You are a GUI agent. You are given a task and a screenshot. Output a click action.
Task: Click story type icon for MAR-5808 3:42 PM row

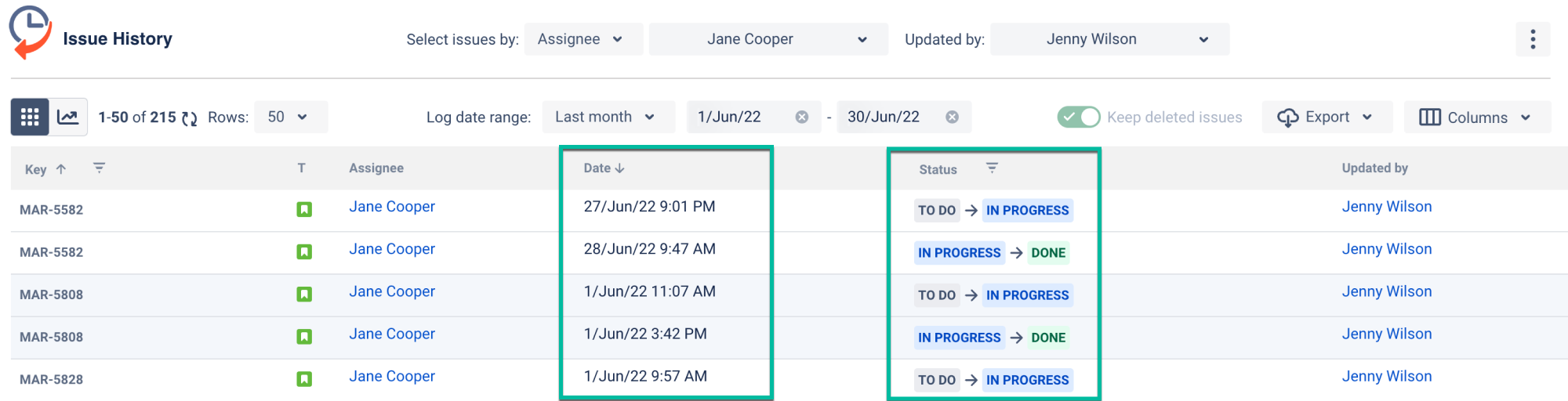tap(304, 336)
